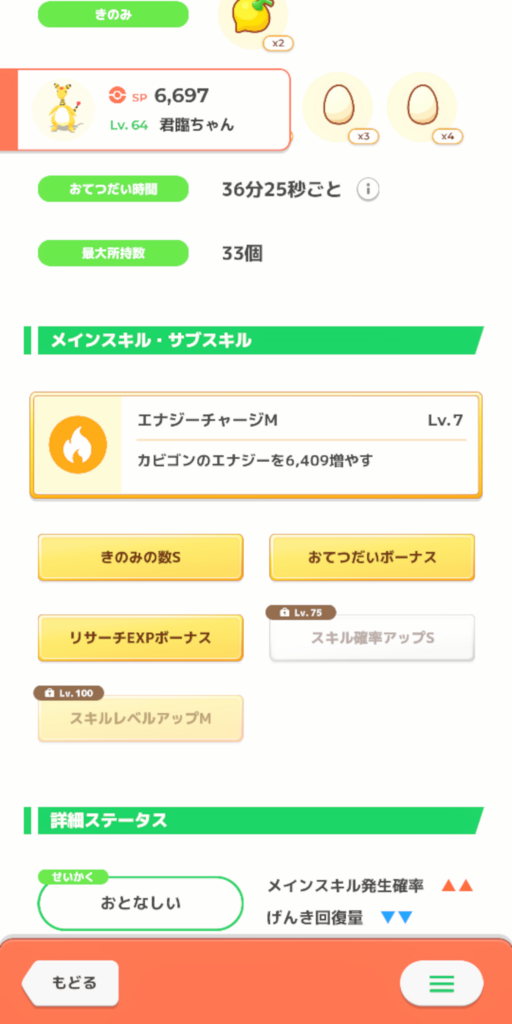Tap the きのみ green label
Image resolution: width=512 pixels, height=1024 pixels.
(113, 14)
